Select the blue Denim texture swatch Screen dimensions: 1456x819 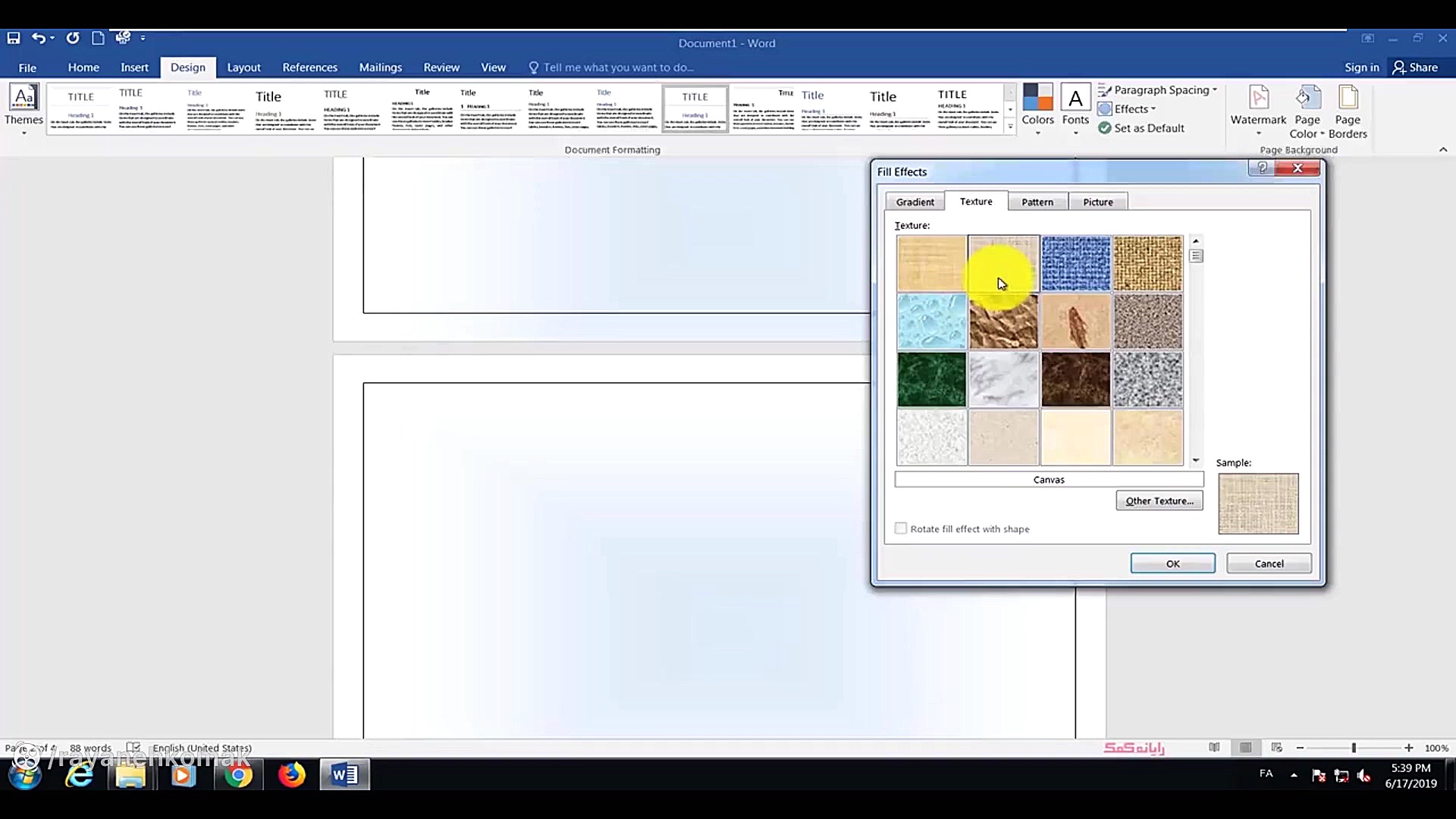click(1075, 263)
